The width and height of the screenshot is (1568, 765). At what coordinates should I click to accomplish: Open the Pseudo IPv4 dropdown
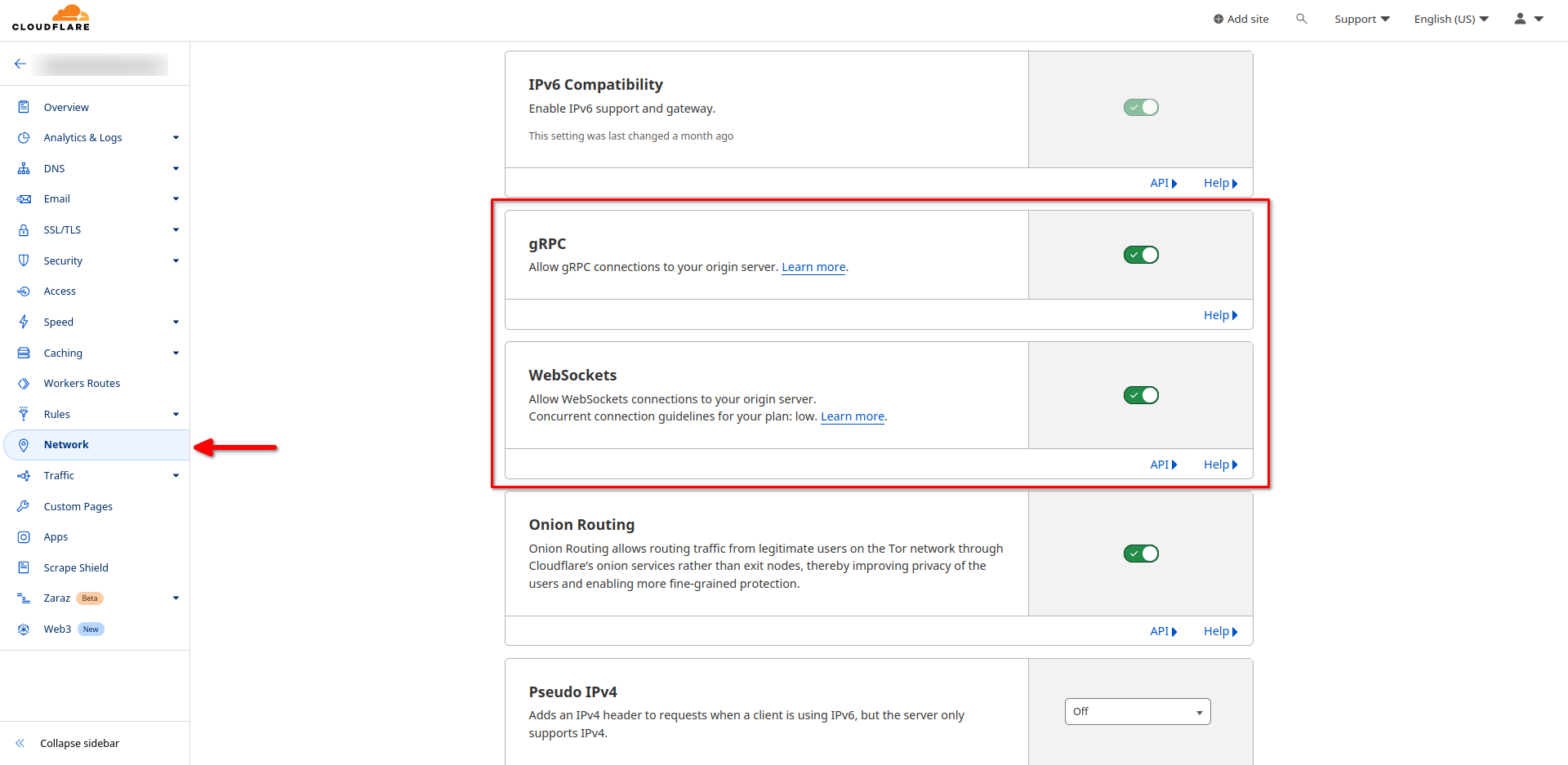click(x=1138, y=712)
